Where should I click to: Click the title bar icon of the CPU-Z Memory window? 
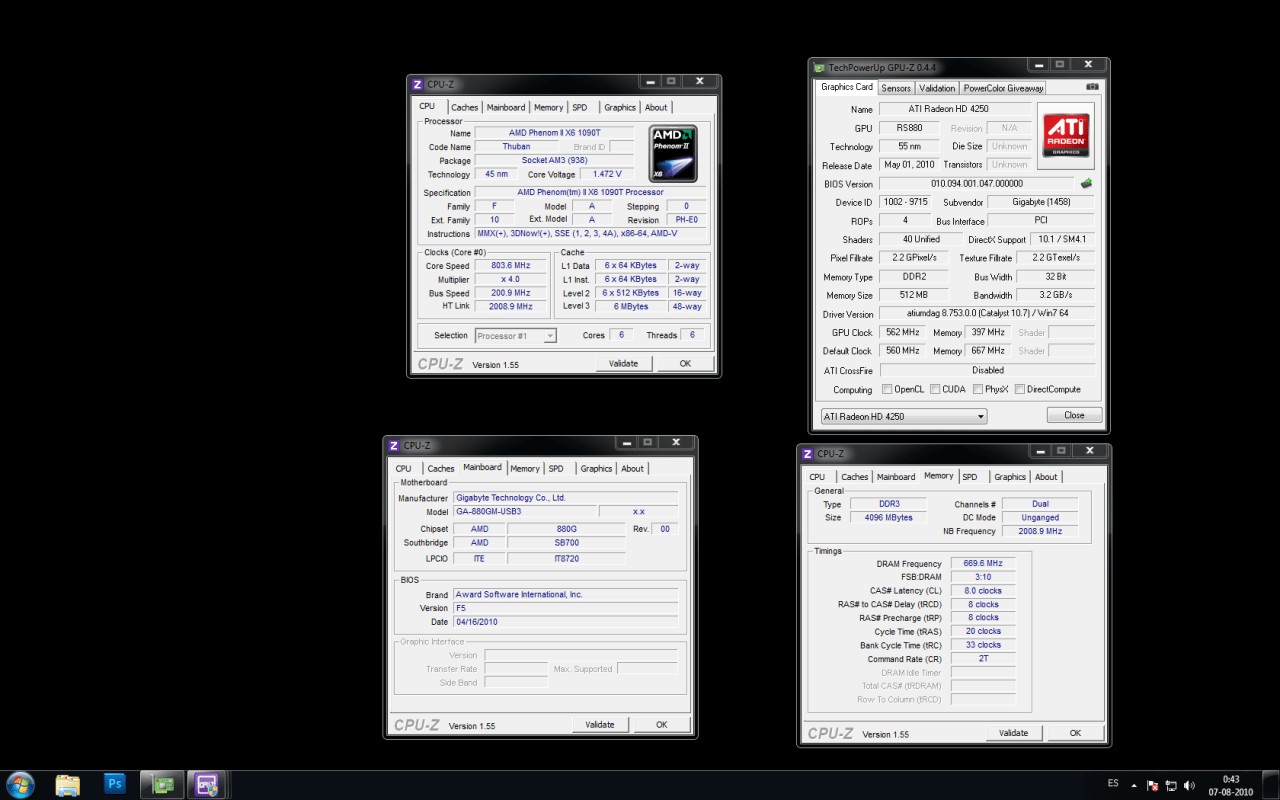tap(807, 453)
